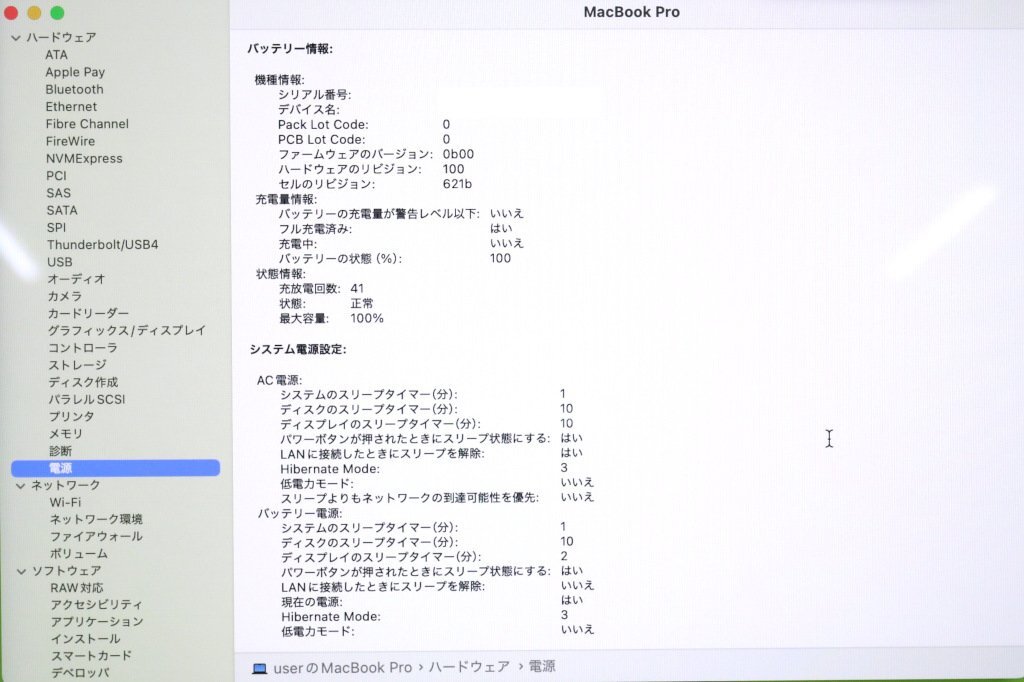Select the highlighted 電源 item
This screenshot has height=682, width=1024.
click(116, 468)
